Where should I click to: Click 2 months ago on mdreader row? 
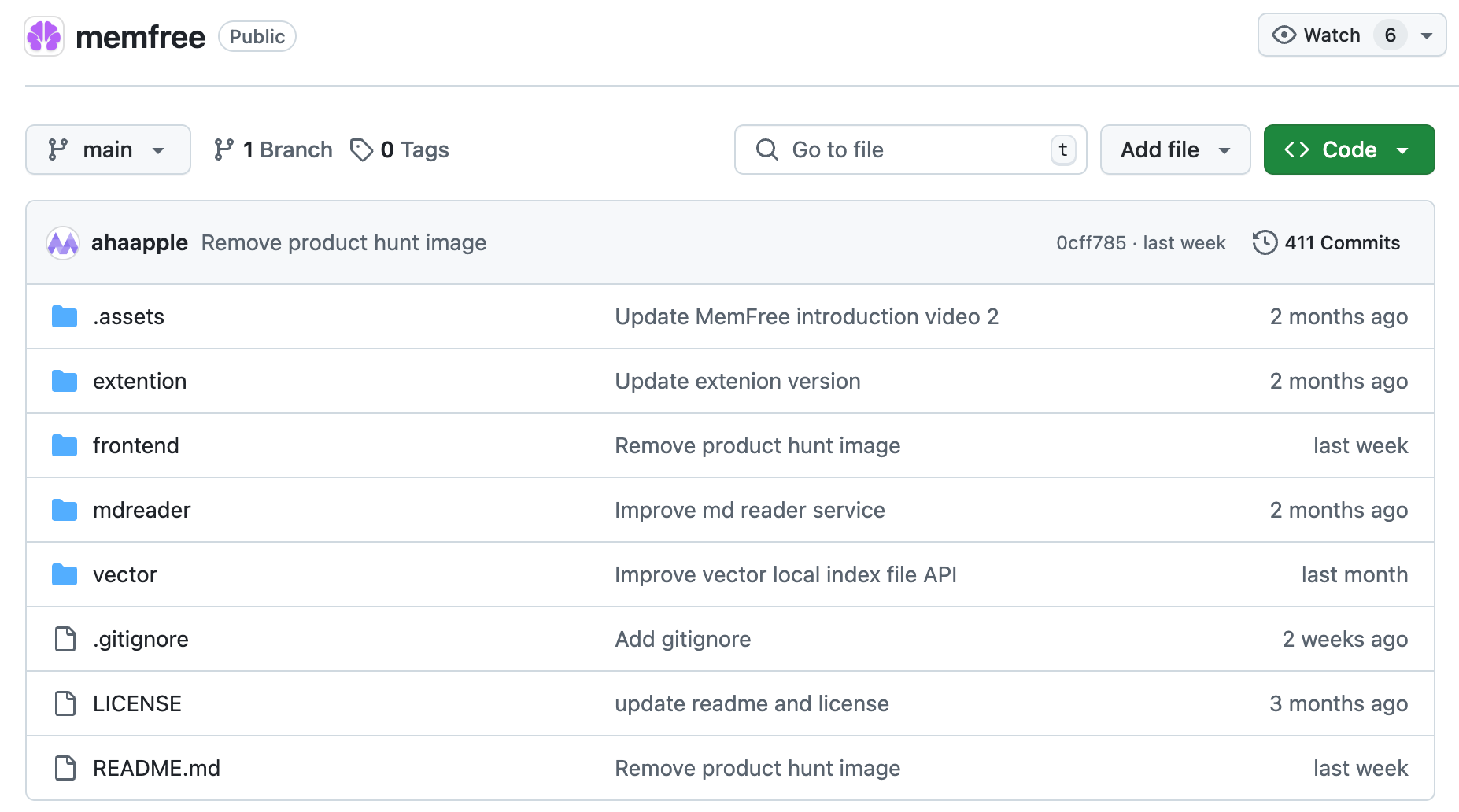pos(1339,510)
